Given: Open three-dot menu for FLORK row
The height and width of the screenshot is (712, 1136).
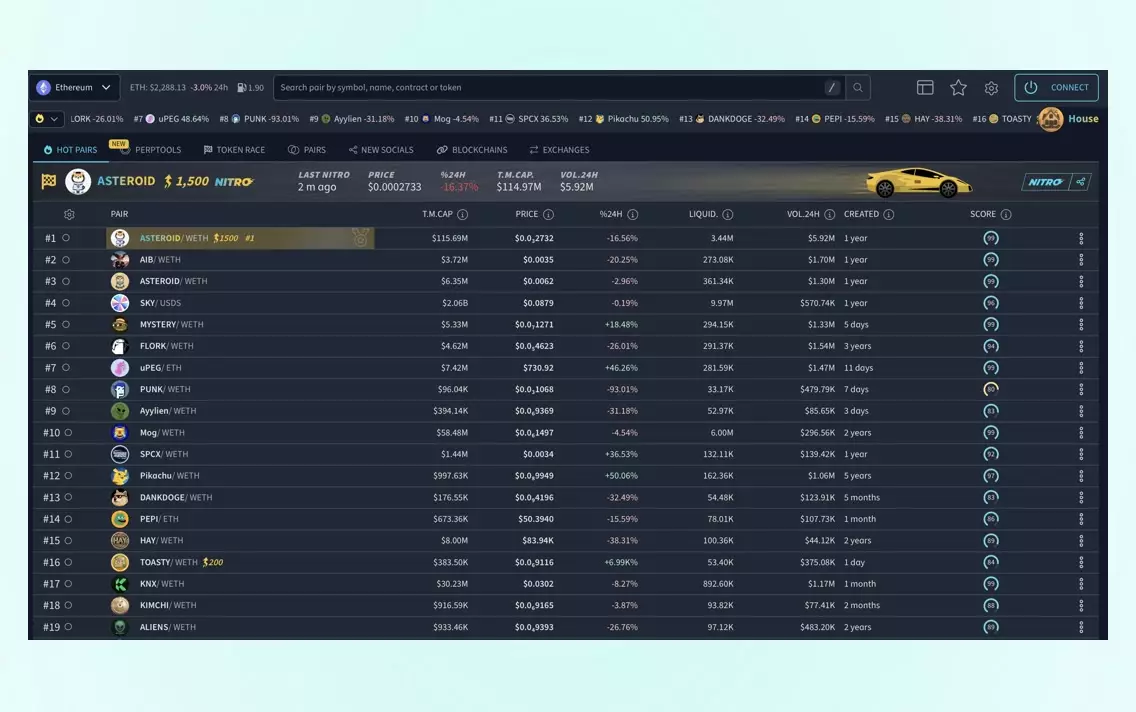Looking at the screenshot, I should point(1081,346).
